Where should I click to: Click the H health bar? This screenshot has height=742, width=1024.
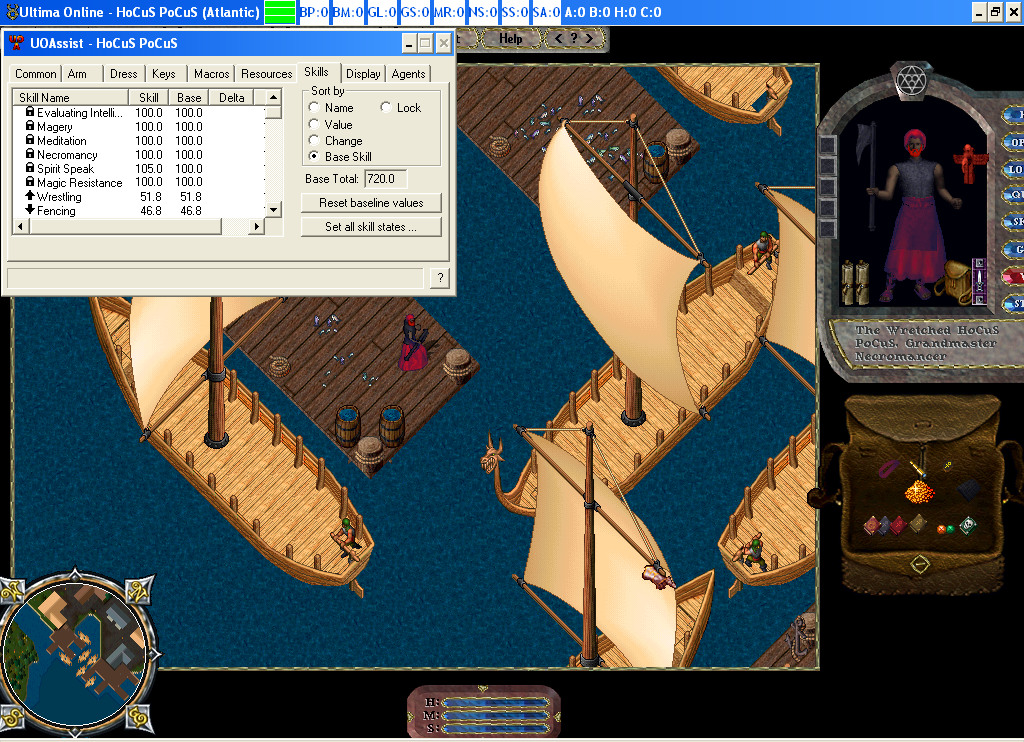pyautogui.click(x=496, y=702)
